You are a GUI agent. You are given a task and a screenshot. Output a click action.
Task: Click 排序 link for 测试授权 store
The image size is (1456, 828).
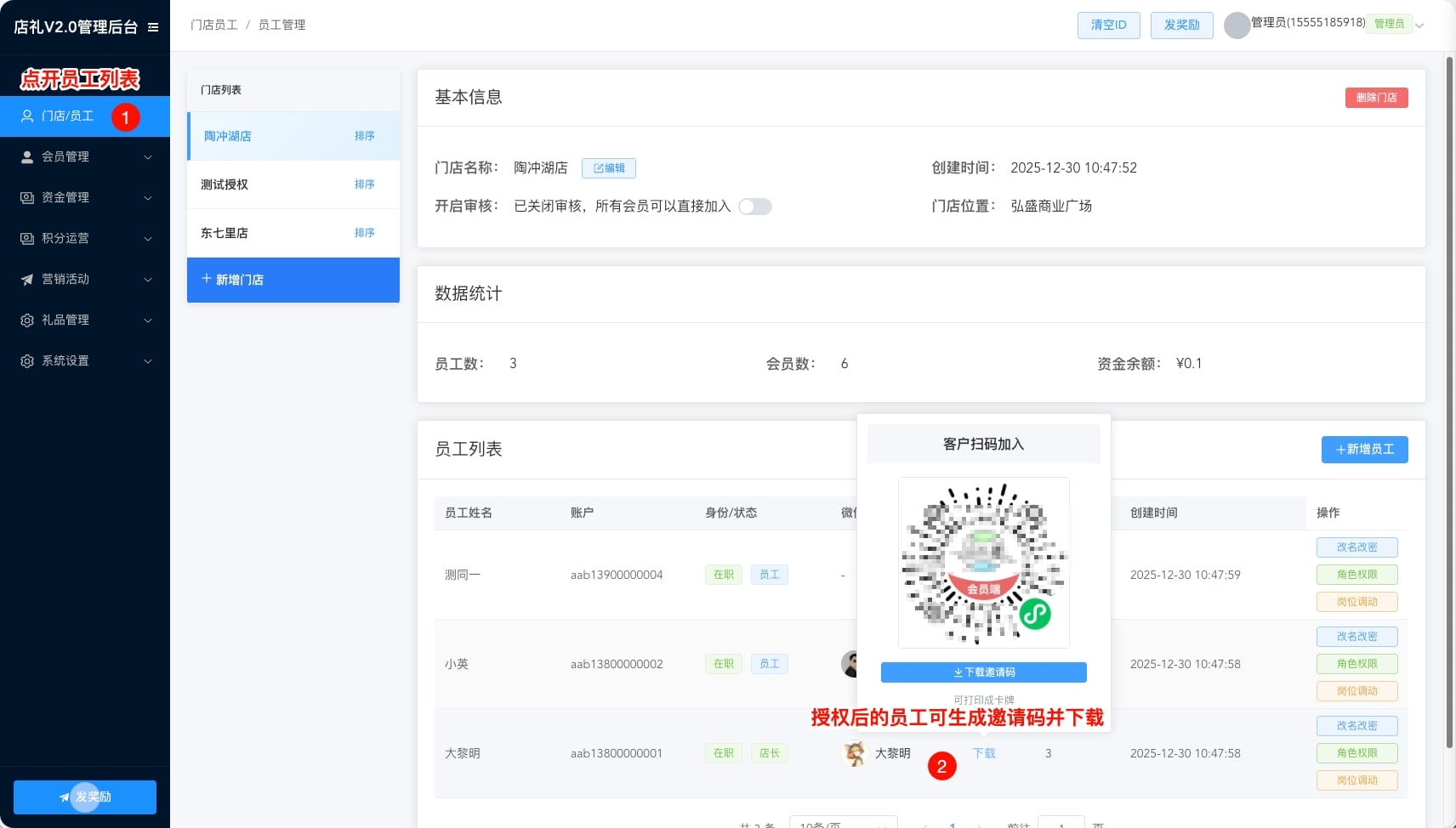click(x=364, y=184)
